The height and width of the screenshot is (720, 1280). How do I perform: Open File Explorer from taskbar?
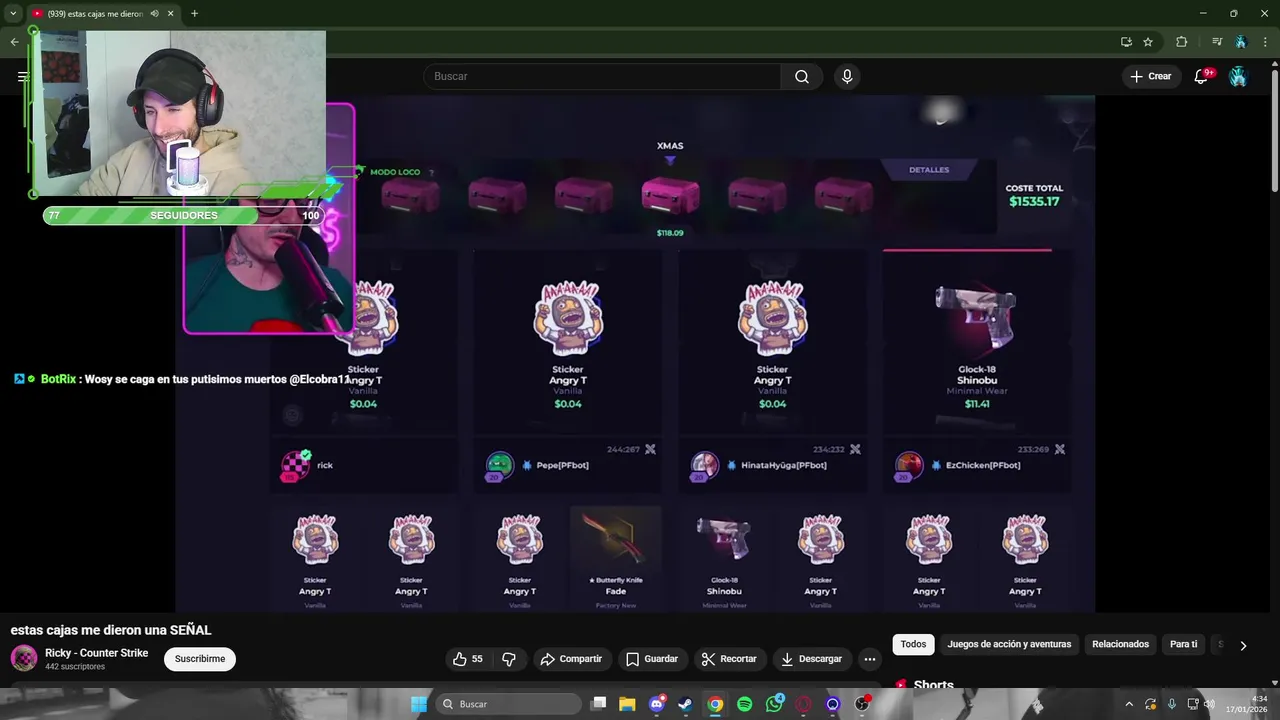tap(627, 704)
